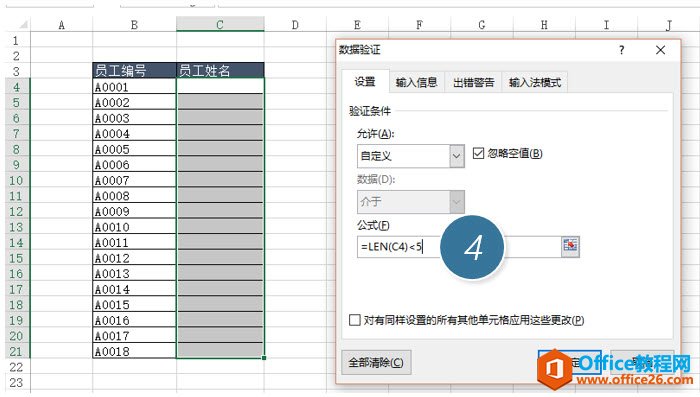Click cell containing A0002
The height and width of the screenshot is (397, 700).
click(134, 102)
